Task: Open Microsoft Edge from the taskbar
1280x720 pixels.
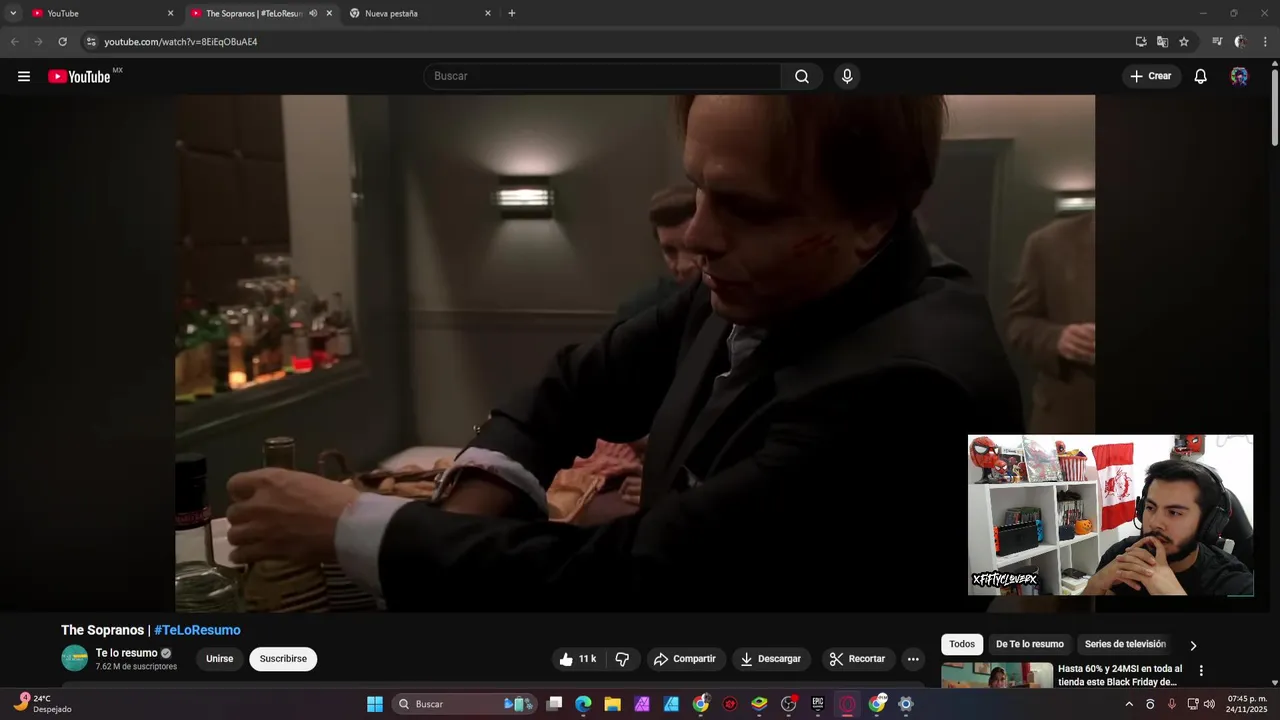Action: (584, 704)
